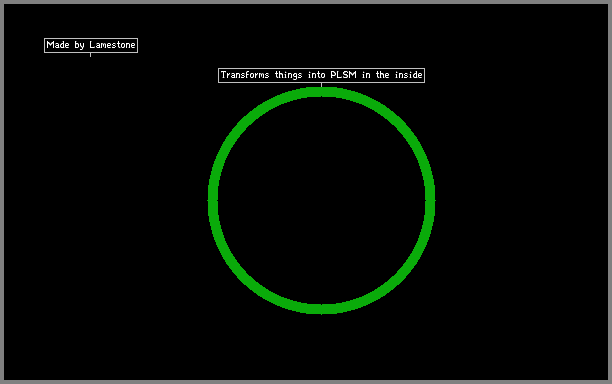The width and height of the screenshot is (612, 384).
Task: Click the lower-right arc of the green ring
Action: click(398, 277)
